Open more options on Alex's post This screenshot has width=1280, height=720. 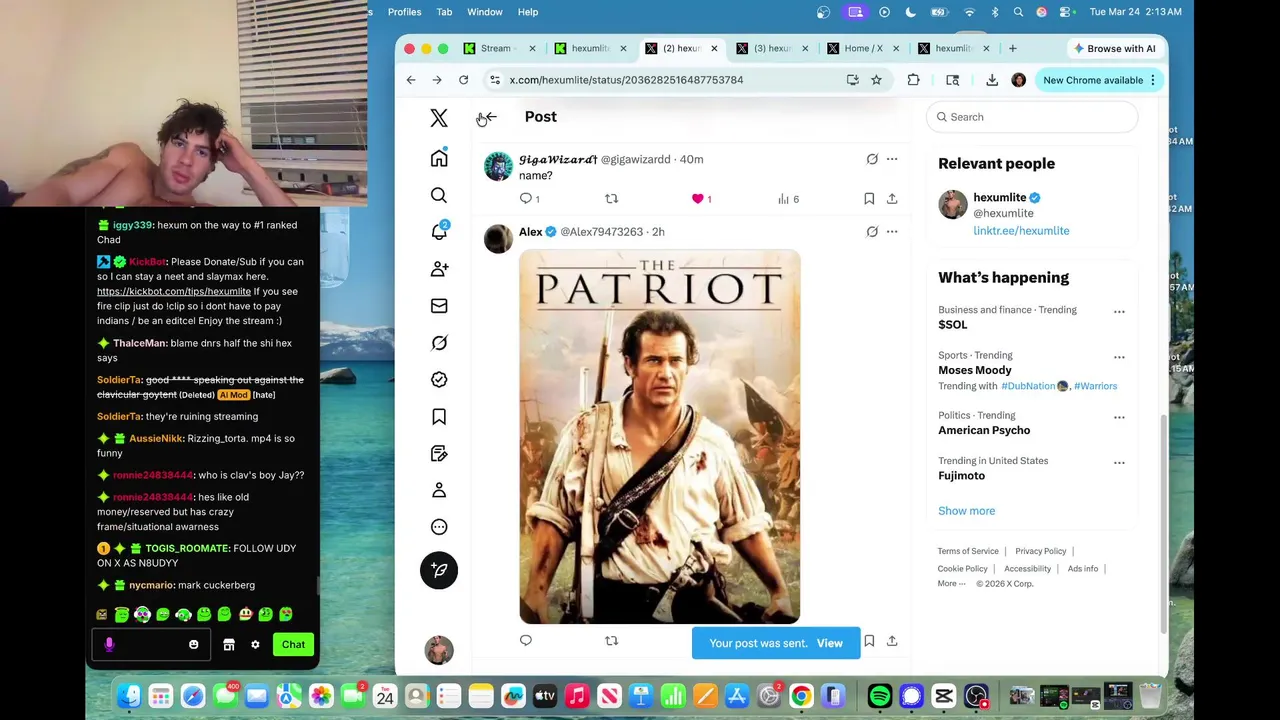pos(892,232)
